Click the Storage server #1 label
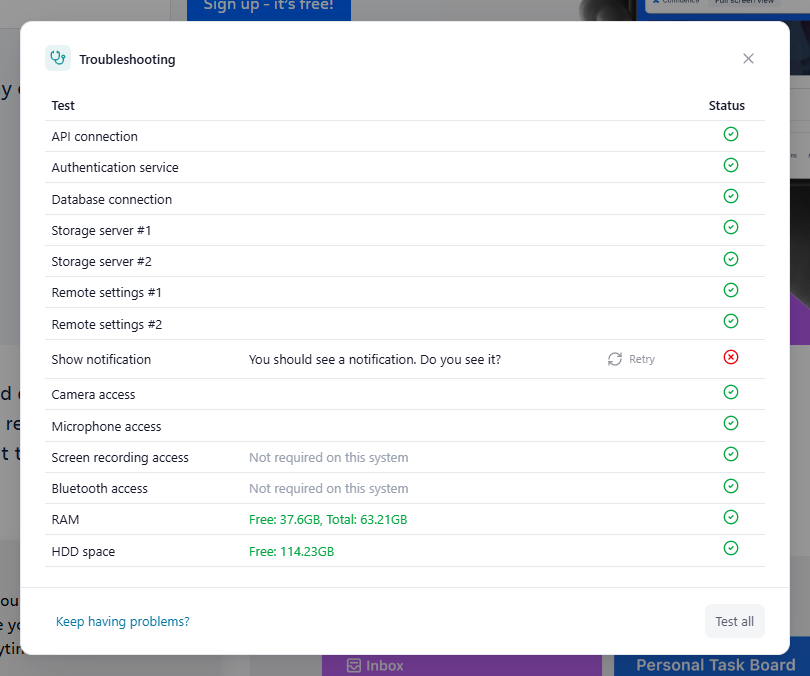810x676 pixels. click(x=101, y=230)
